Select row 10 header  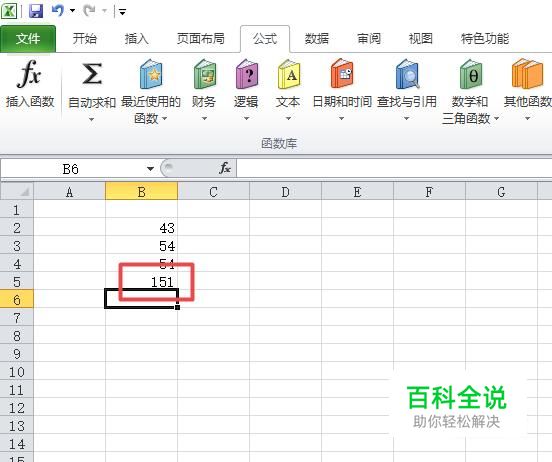pos(17,372)
